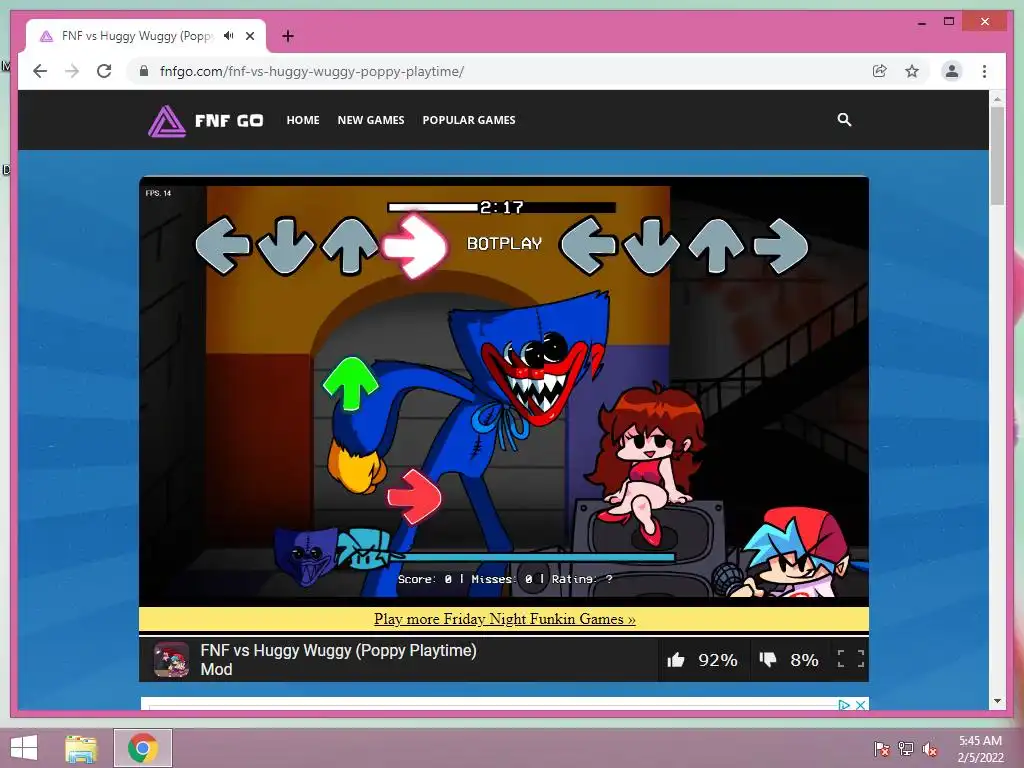Mute the tab using its speaker icon
This screenshot has width=1024, height=768.
229,36
